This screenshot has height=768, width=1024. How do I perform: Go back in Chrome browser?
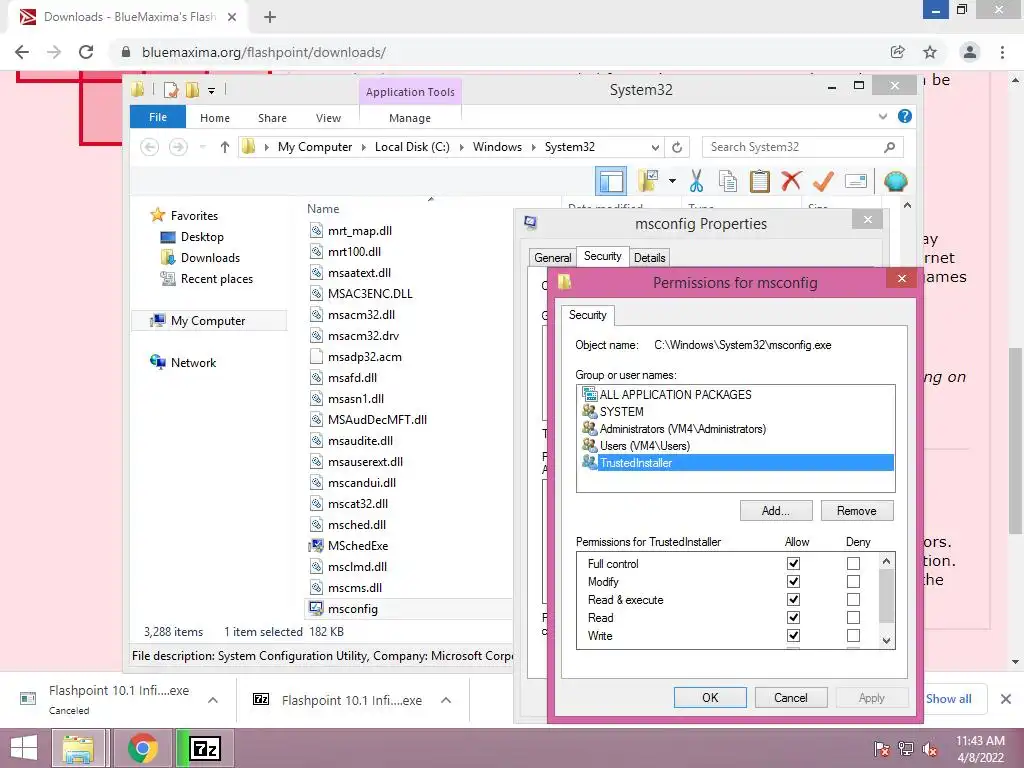coord(22,52)
